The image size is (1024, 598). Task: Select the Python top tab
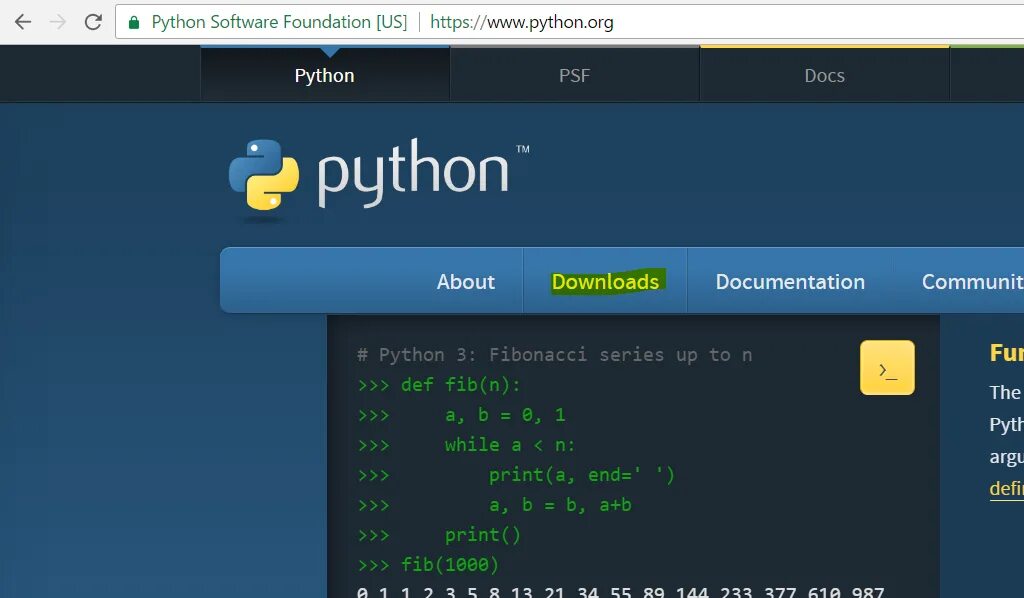pos(325,75)
